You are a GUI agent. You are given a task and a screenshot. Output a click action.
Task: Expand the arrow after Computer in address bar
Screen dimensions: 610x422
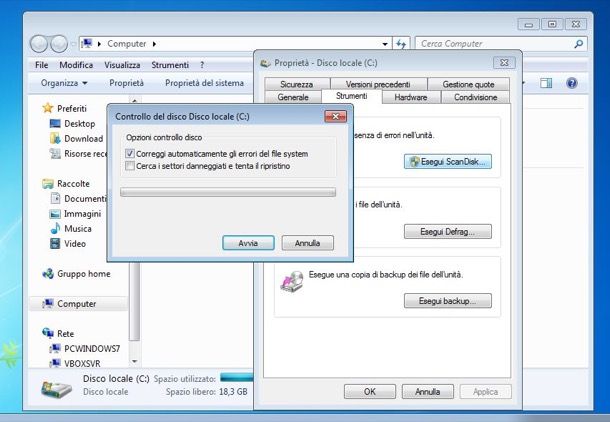coord(154,44)
